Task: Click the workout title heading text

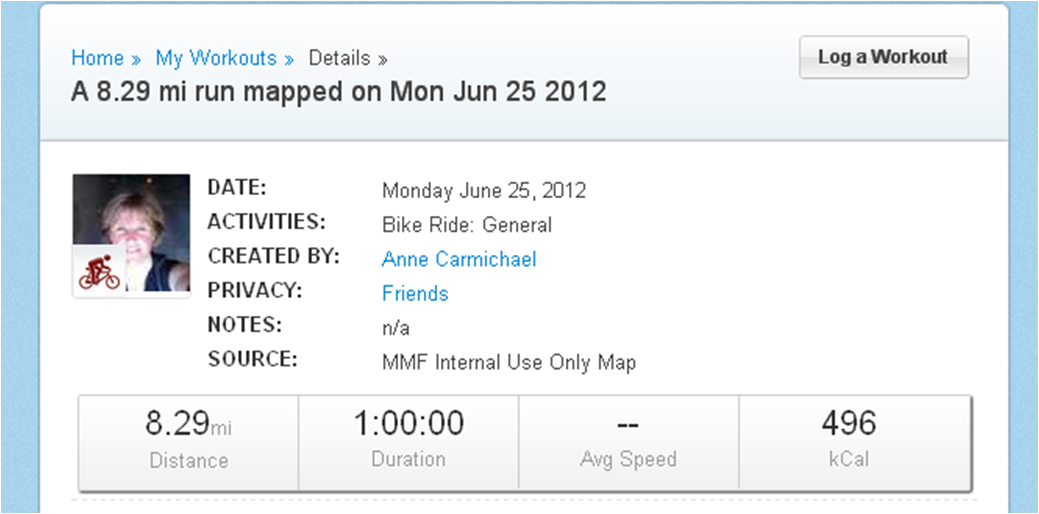Action: click(x=339, y=92)
